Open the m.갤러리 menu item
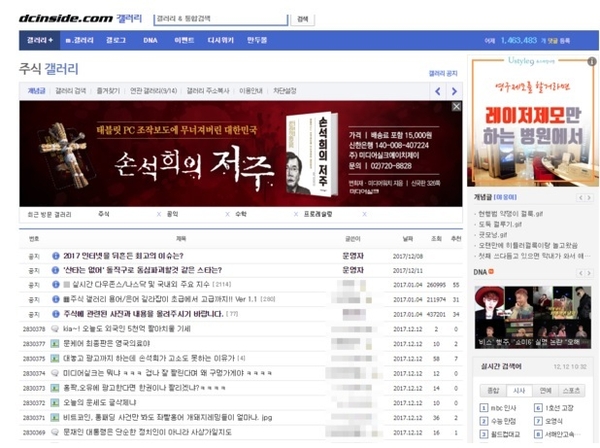The height and width of the screenshot is (448, 600). pos(79,40)
